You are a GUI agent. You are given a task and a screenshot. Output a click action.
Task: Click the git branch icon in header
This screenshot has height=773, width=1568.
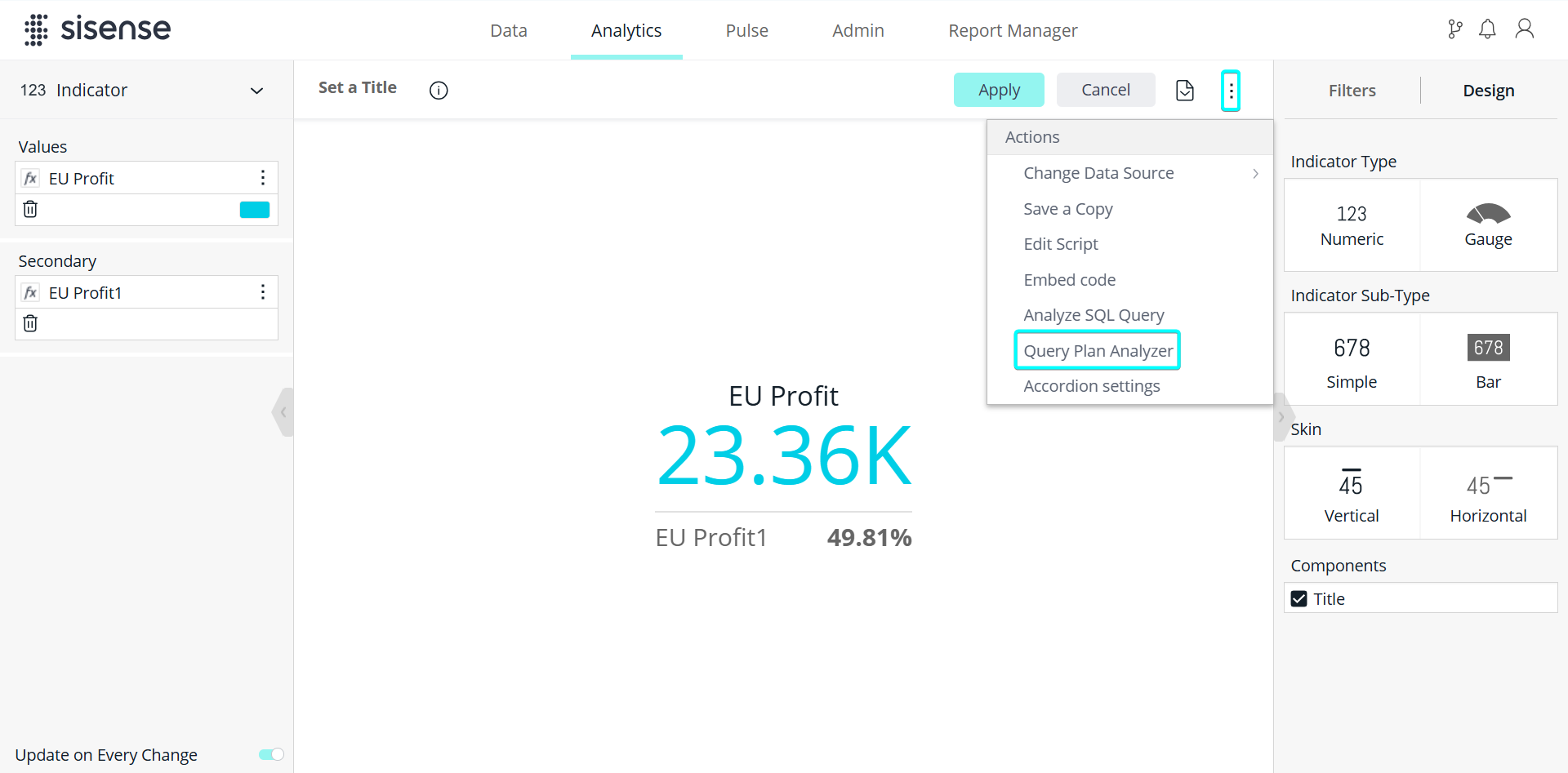(1454, 30)
